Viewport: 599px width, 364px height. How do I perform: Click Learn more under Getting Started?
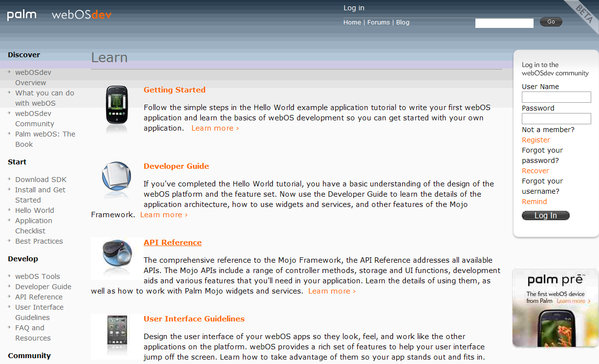pyautogui.click(x=215, y=129)
